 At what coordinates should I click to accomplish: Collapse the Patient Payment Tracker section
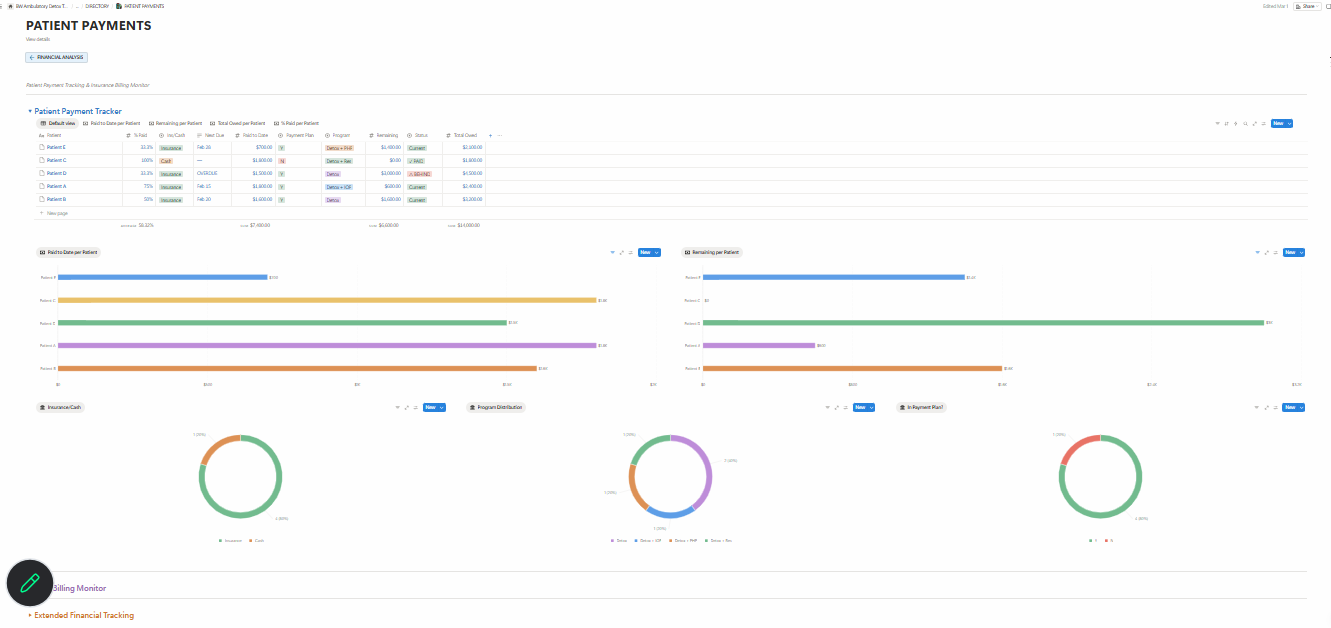[30, 111]
